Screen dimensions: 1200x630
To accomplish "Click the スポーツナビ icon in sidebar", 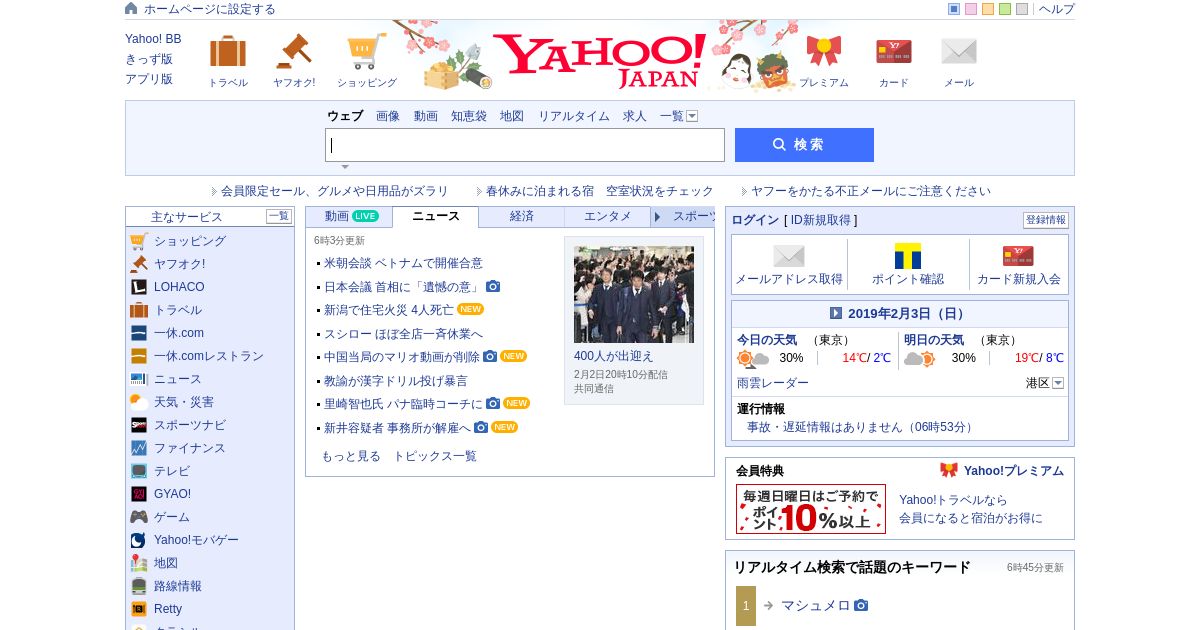I will (x=139, y=425).
